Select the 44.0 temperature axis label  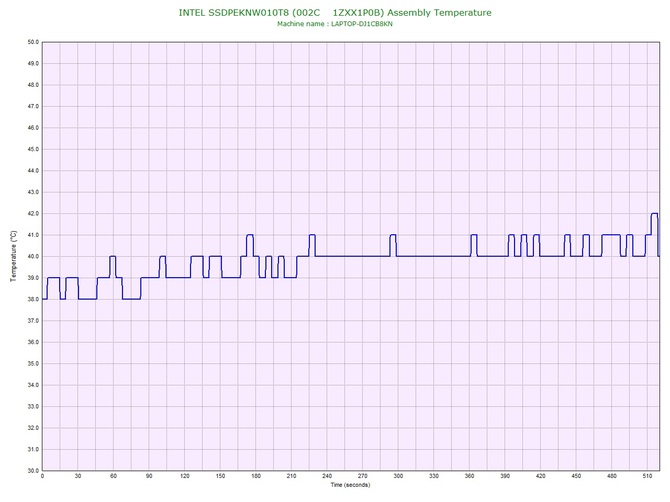(33, 170)
